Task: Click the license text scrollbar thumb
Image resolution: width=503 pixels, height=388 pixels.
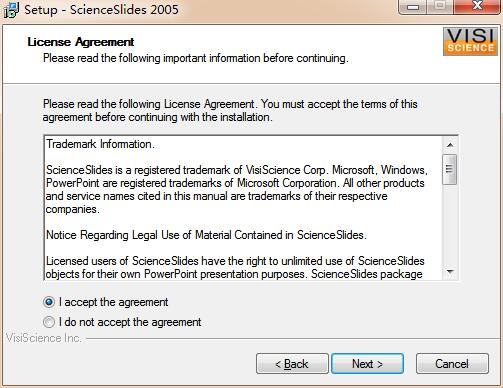Action: (450, 169)
